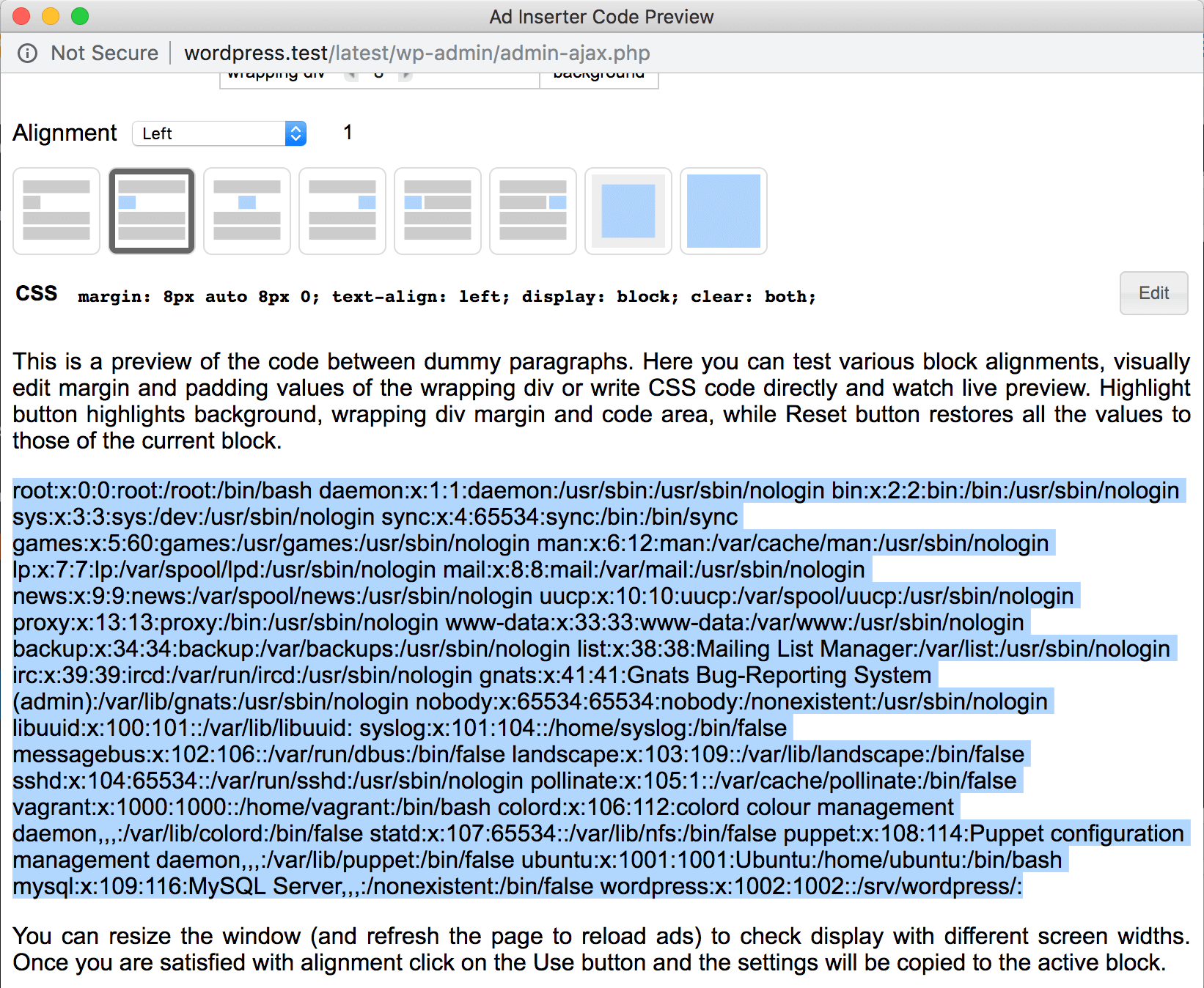Click the CSS margin code text
This screenshot has height=988, width=1204.
click(x=446, y=297)
